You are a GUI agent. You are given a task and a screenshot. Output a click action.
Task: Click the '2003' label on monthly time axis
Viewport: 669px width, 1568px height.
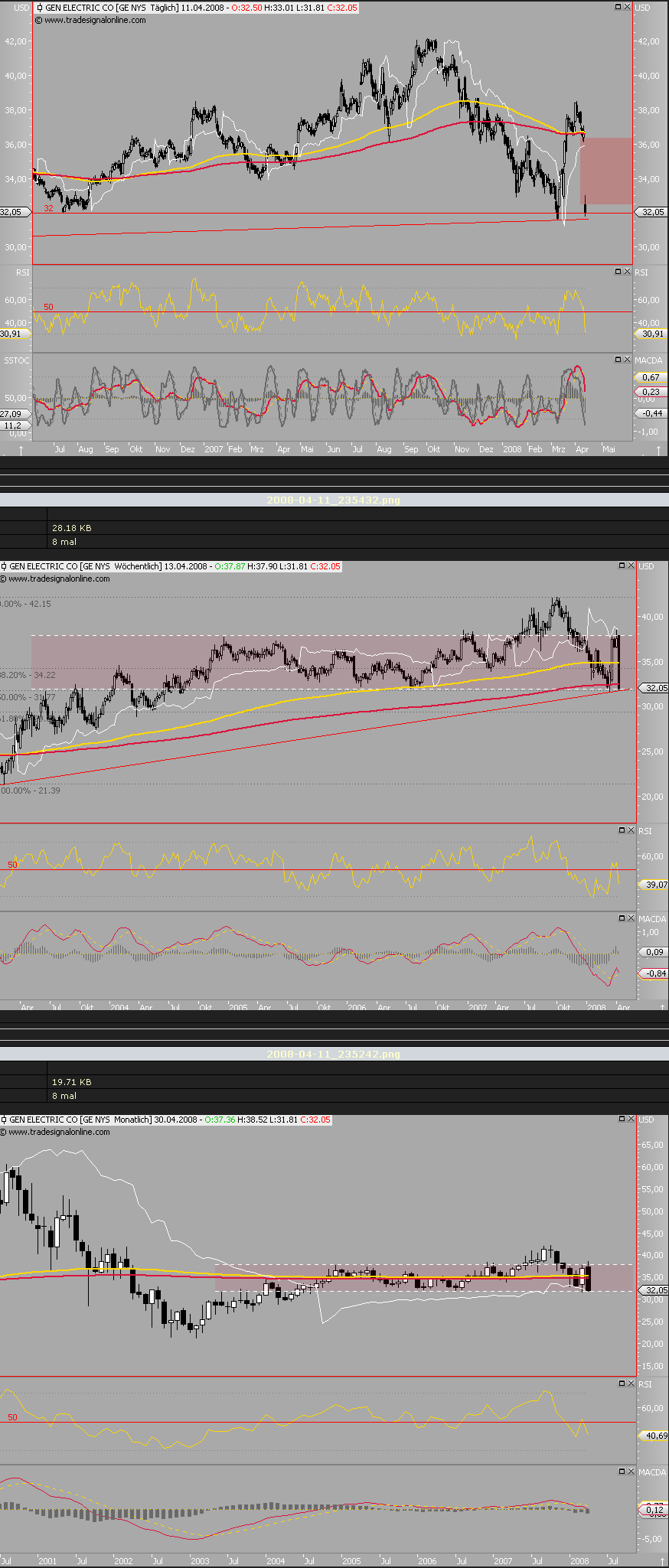click(199, 1560)
